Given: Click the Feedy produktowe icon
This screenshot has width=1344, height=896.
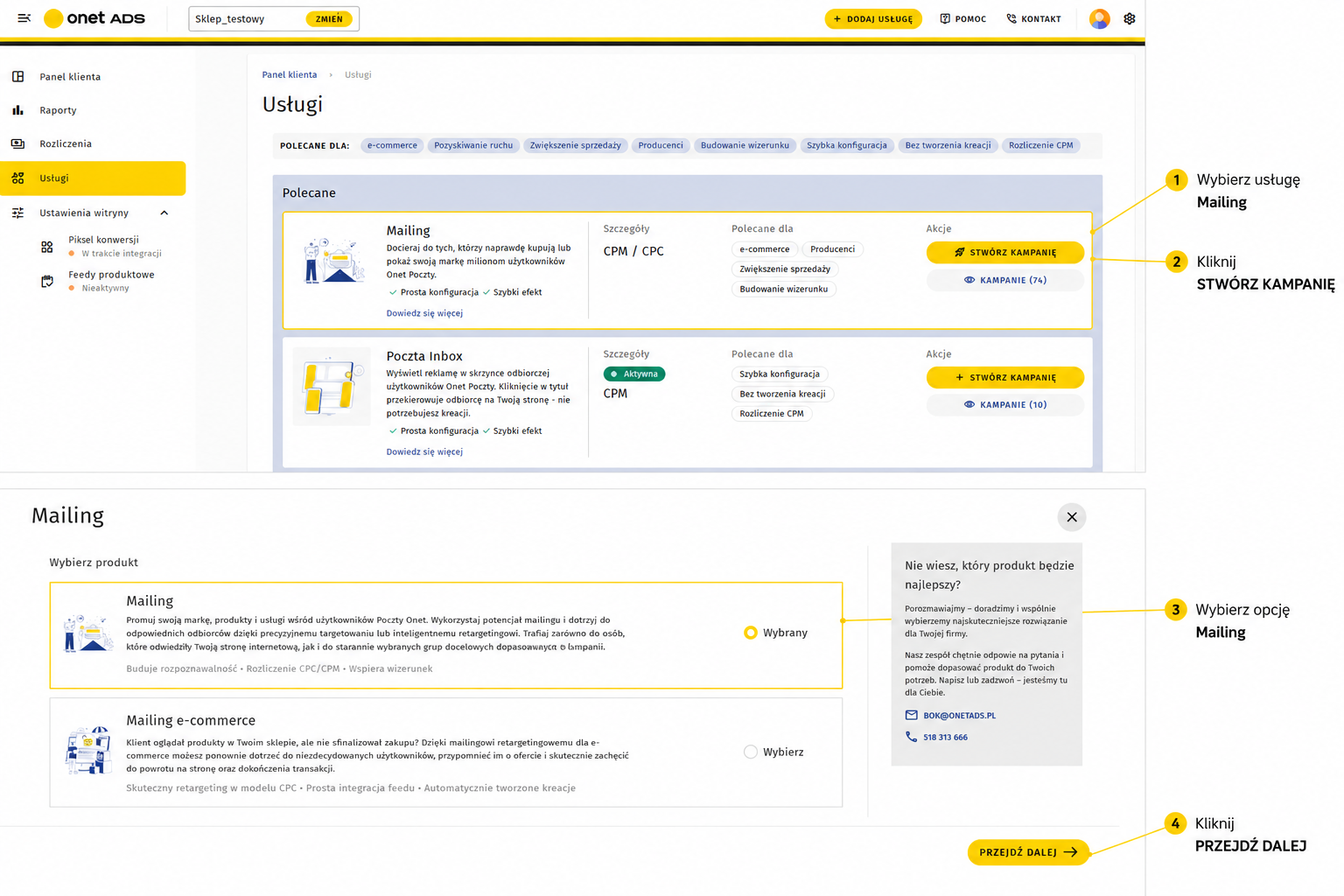Looking at the screenshot, I should 47,281.
